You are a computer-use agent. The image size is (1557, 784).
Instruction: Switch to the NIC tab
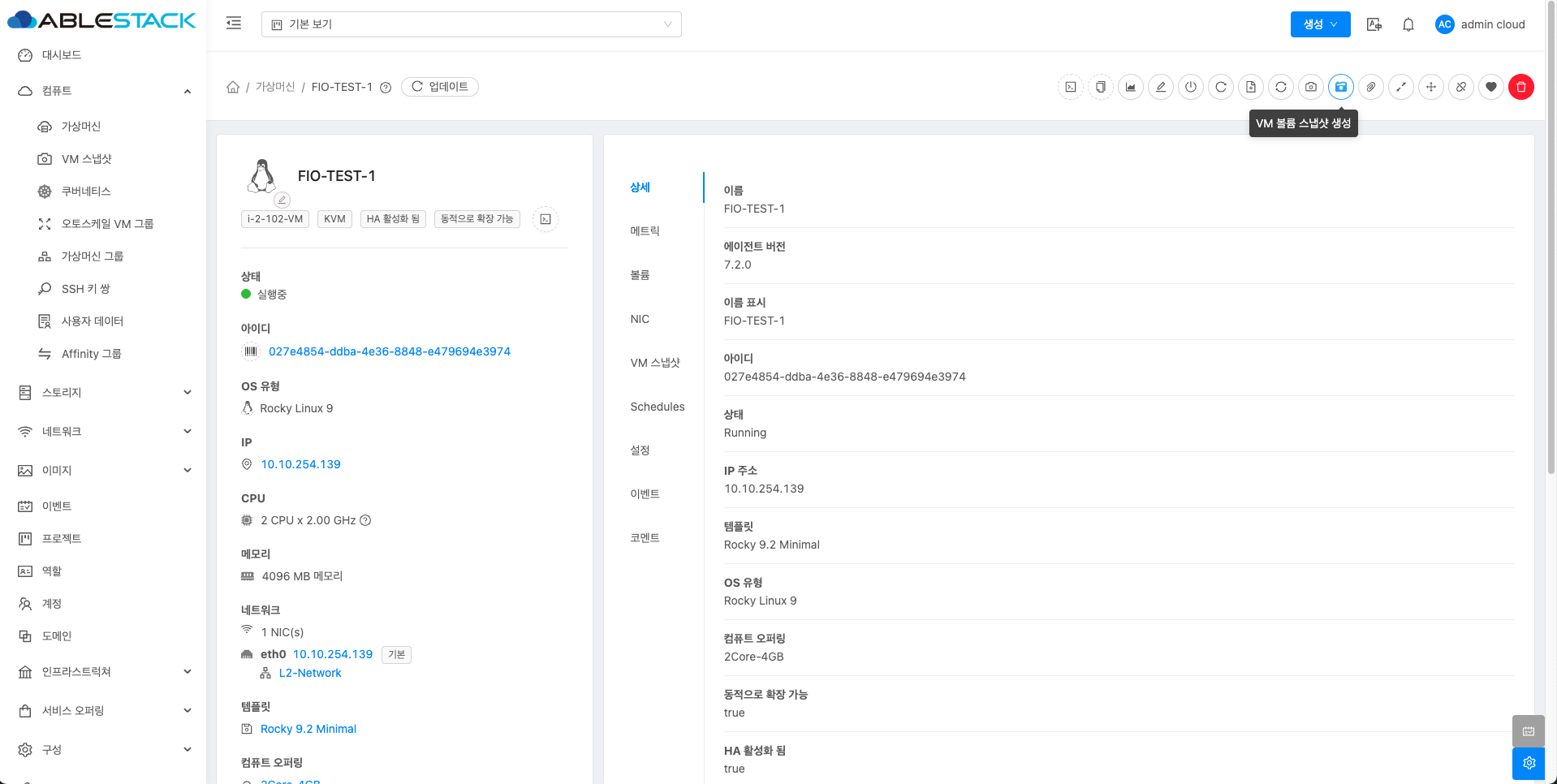(640, 319)
